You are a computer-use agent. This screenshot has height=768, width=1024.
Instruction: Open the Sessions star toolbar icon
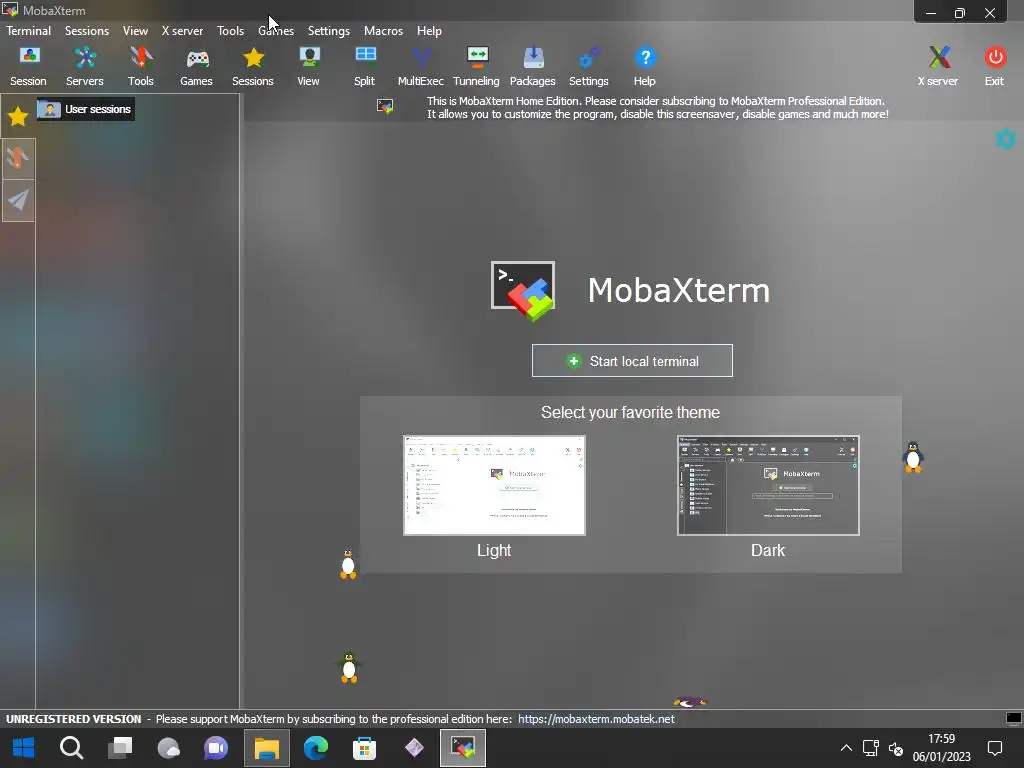click(253, 67)
